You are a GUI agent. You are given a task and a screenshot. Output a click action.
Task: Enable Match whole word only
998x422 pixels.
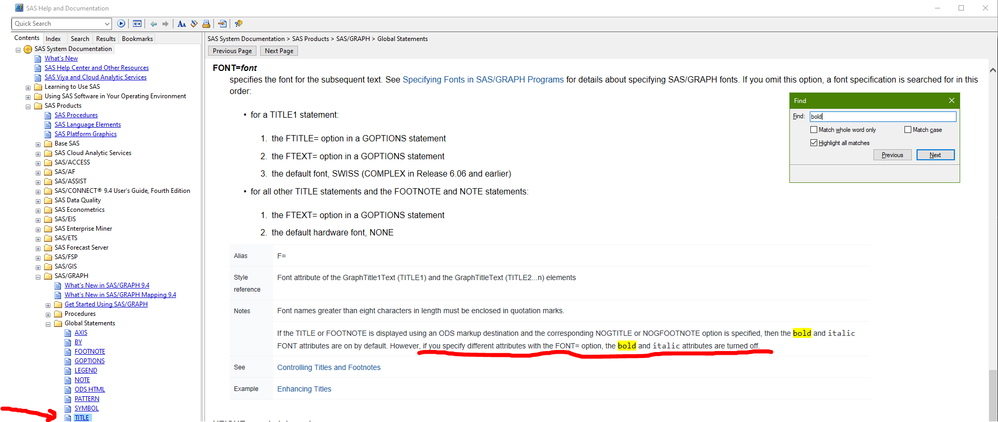[x=813, y=130]
